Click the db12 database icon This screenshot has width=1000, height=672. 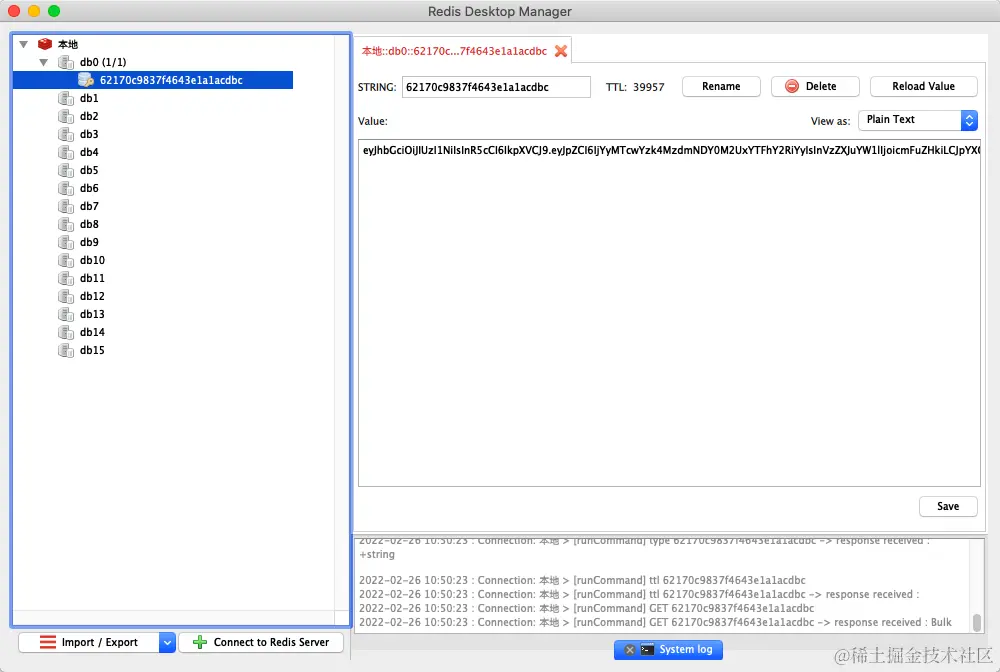tap(66, 296)
